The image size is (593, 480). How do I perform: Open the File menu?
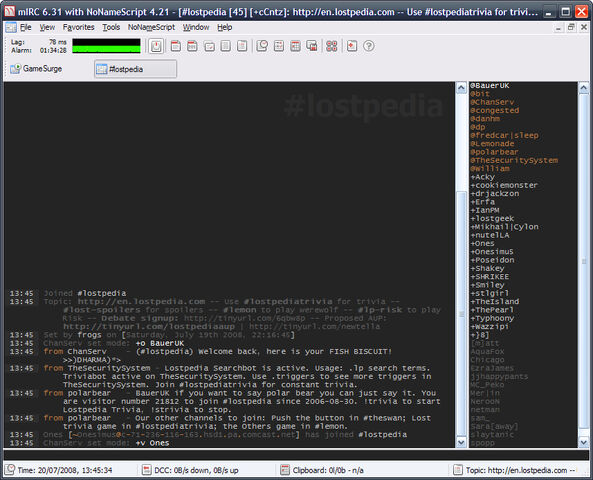tap(26, 27)
